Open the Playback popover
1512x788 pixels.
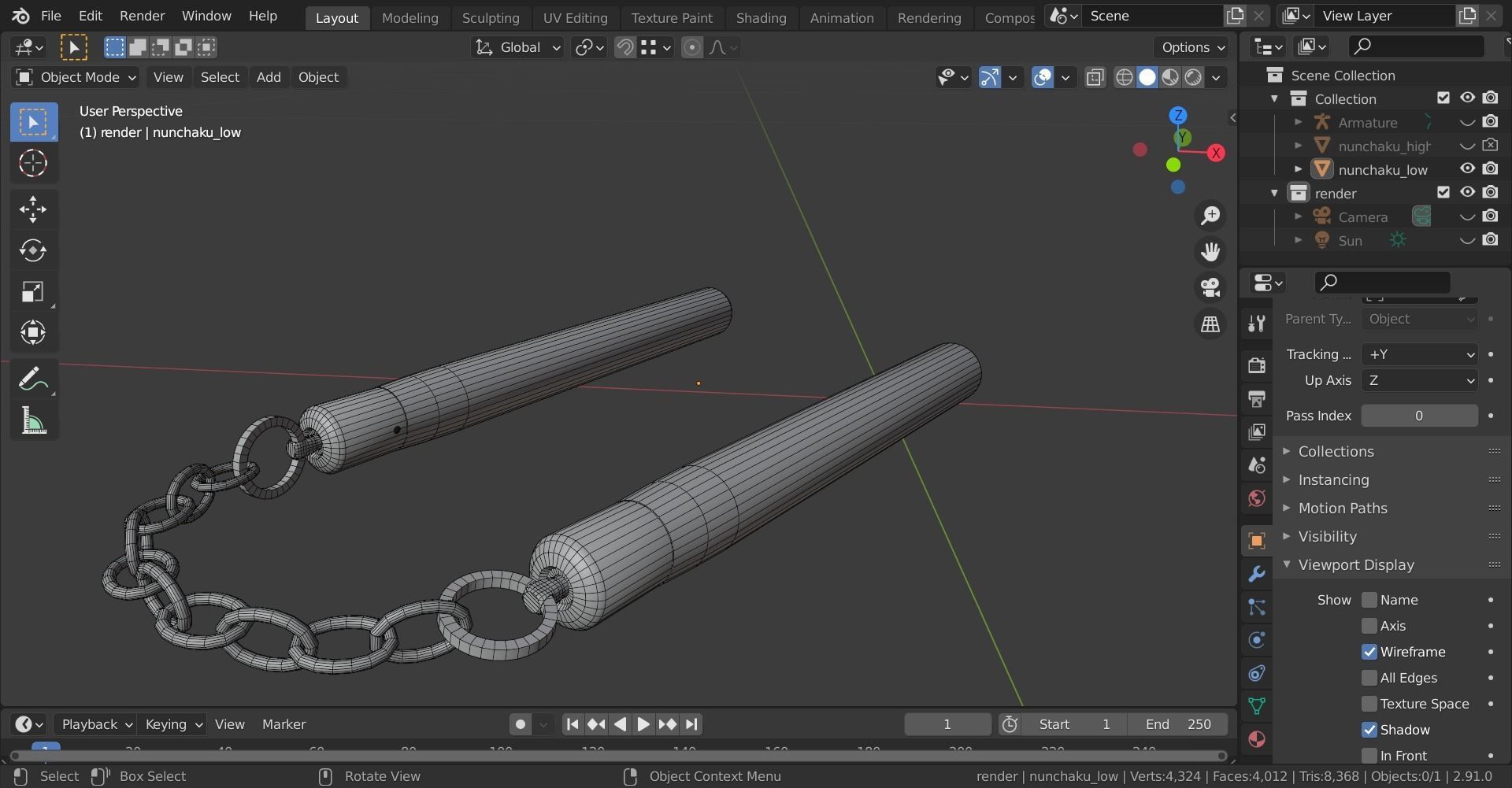(95, 724)
